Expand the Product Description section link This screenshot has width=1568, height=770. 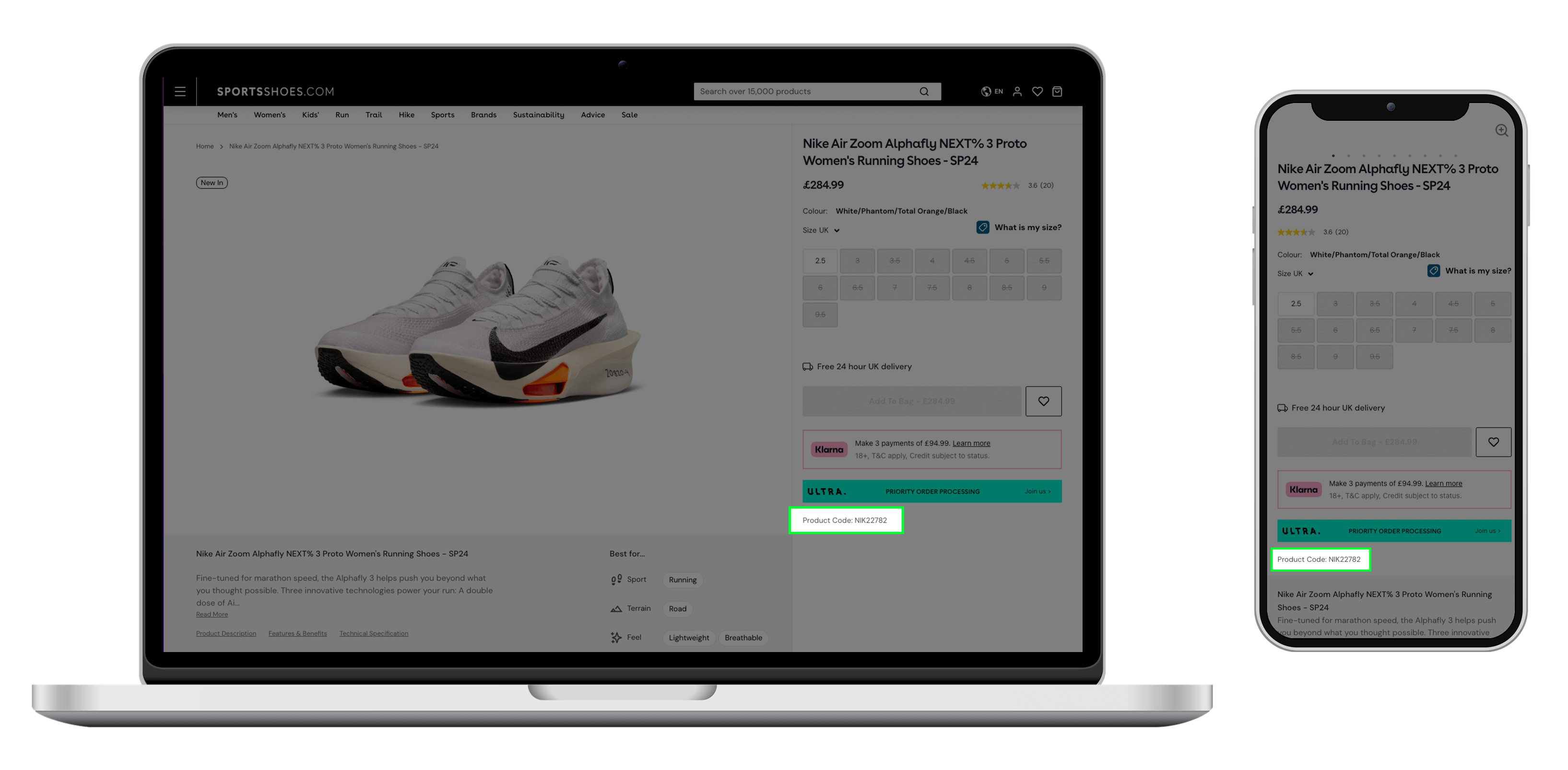226,633
